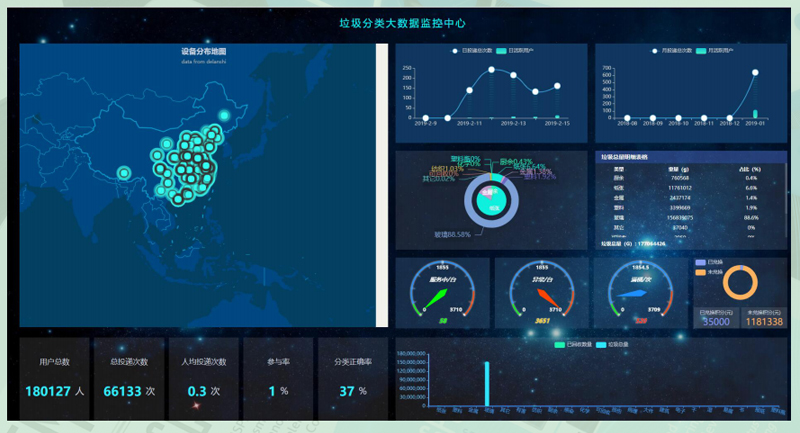This screenshot has height=433, width=800.
Task: Click the isolated map marker in the northeast
Action: coord(223,116)
